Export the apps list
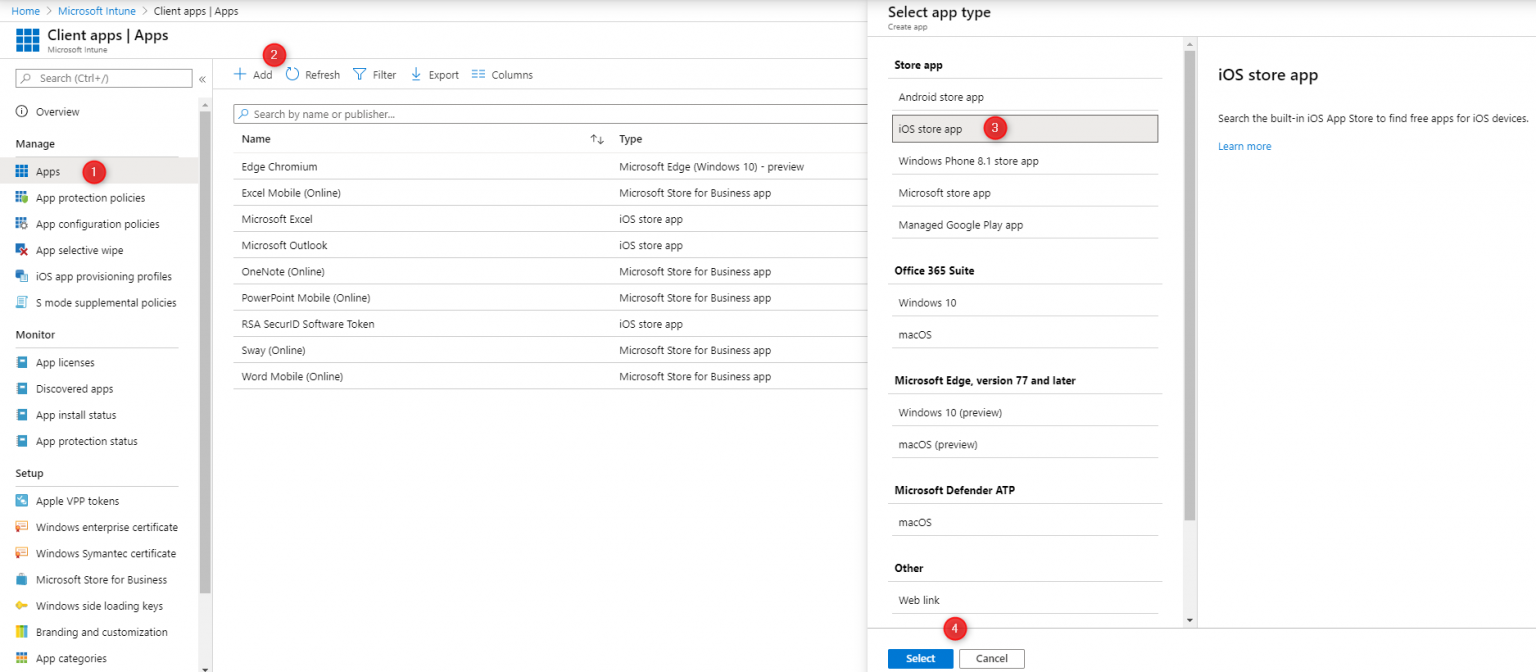 click(434, 74)
